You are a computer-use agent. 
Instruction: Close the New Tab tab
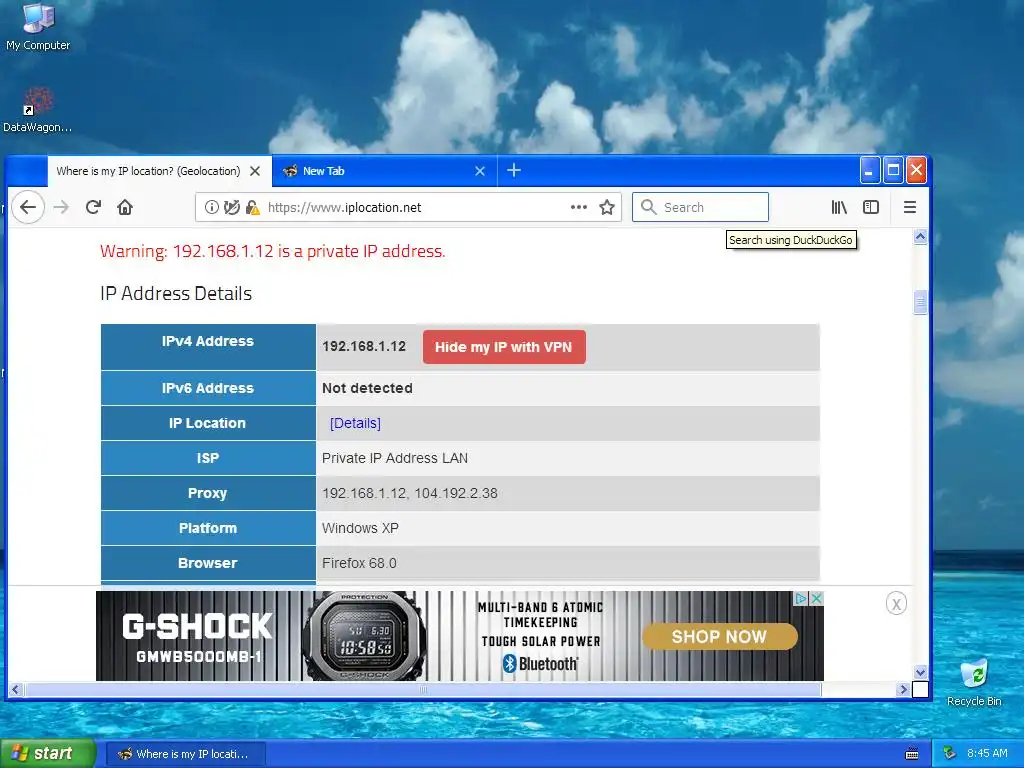click(480, 171)
